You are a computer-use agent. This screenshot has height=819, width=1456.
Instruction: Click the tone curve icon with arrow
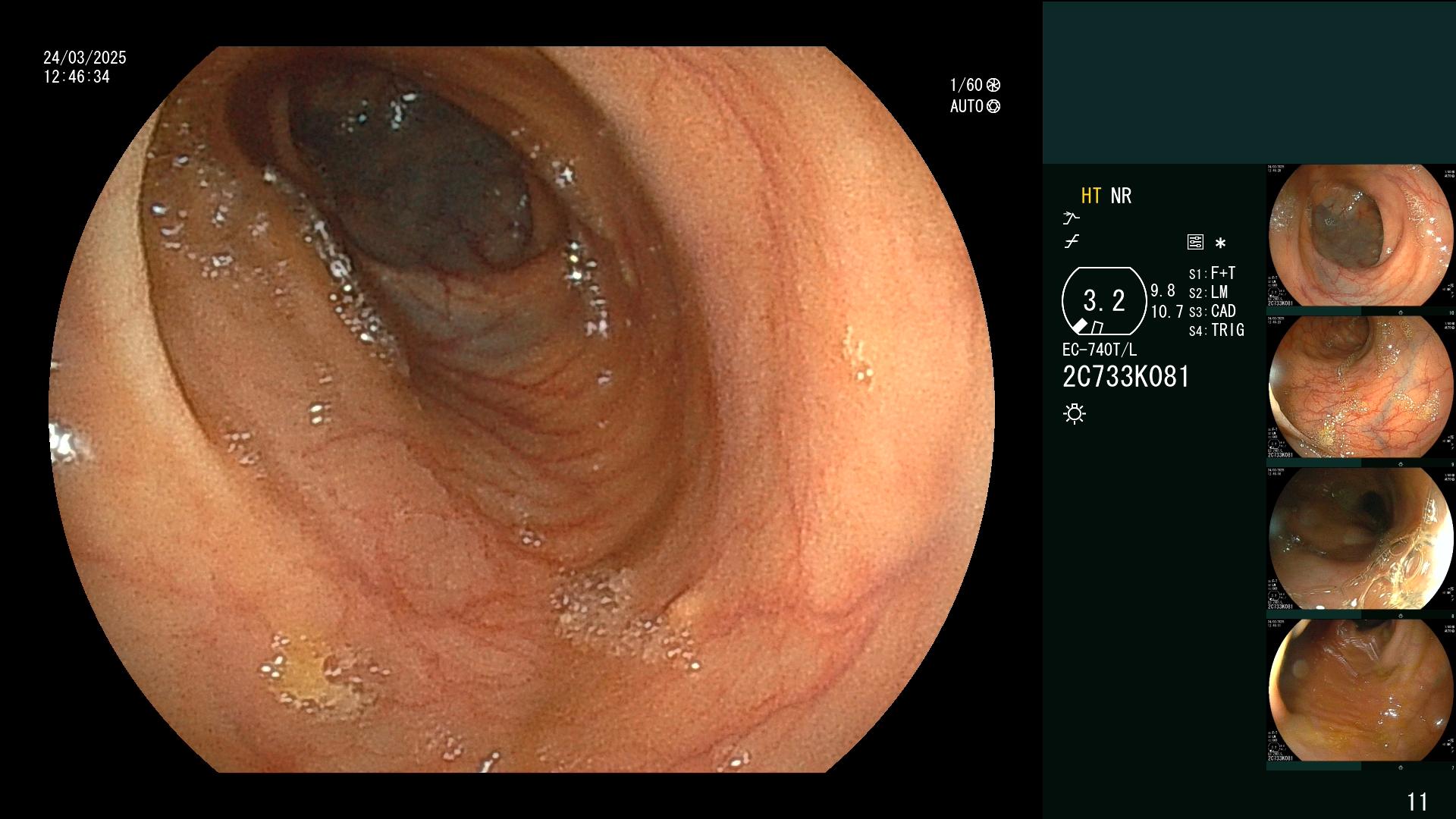[1071, 218]
